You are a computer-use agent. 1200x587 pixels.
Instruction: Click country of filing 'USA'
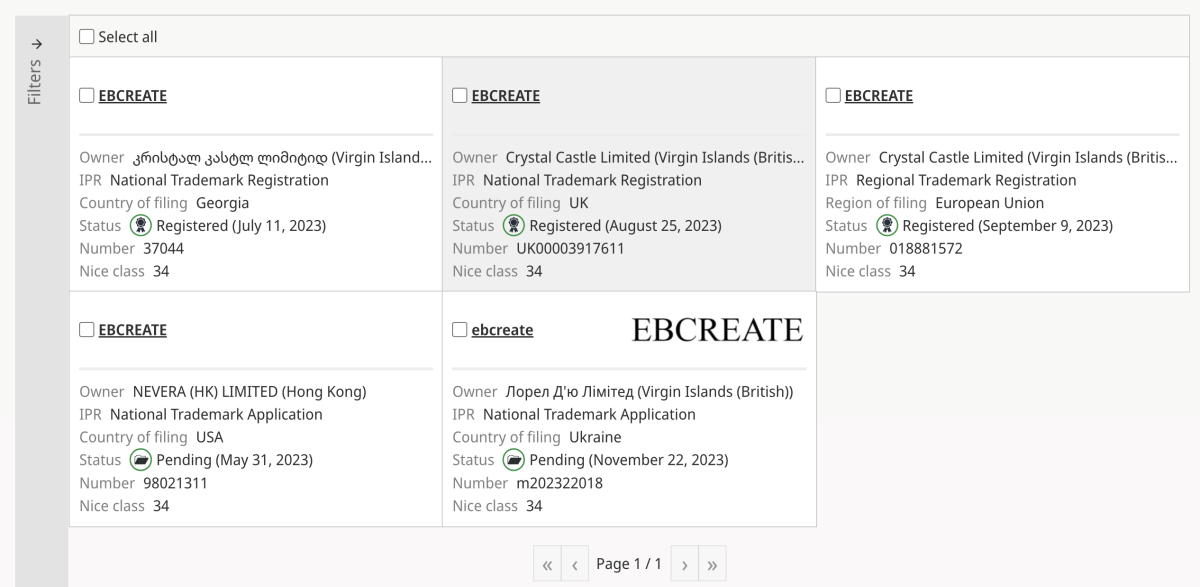(x=210, y=437)
